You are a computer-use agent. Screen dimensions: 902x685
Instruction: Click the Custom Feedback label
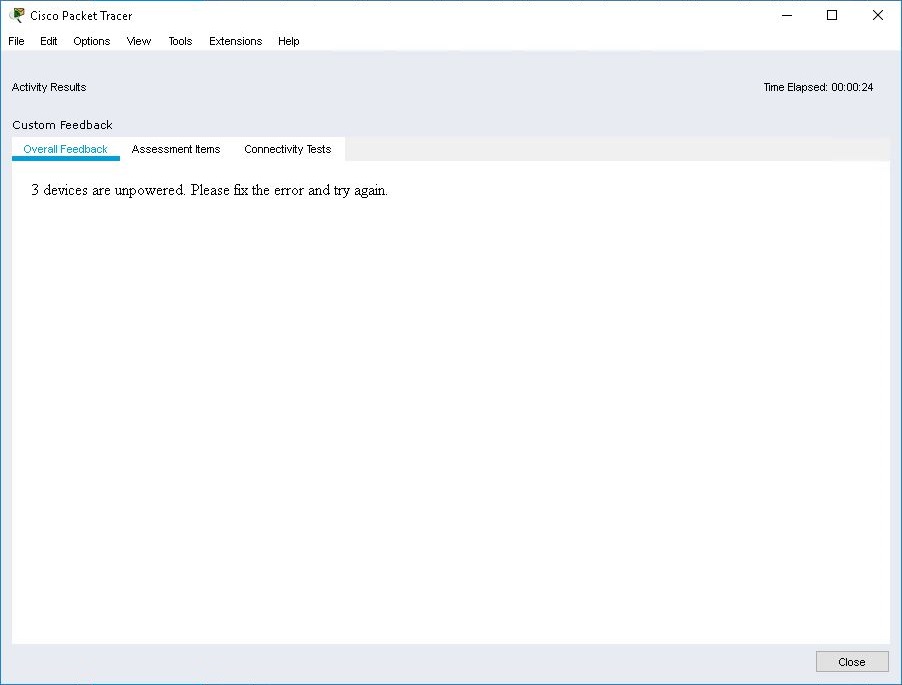pyautogui.click(x=62, y=125)
